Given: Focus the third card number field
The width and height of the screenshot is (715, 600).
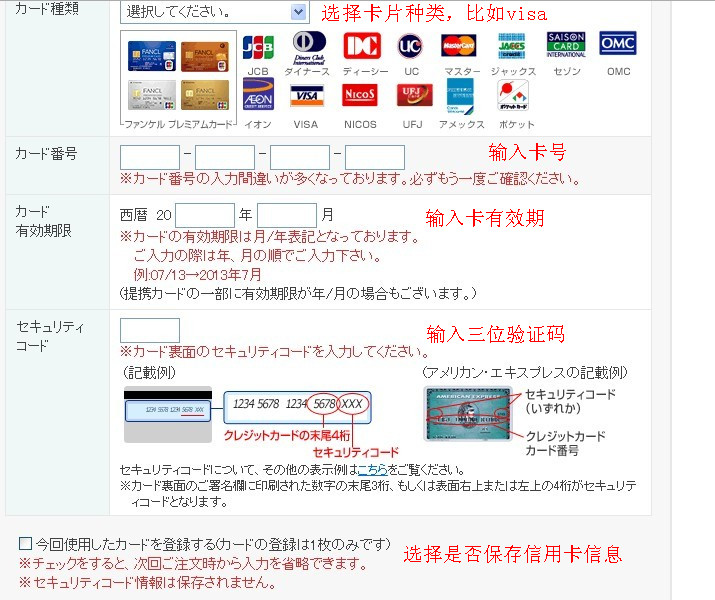Looking at the screenshot, I should (x=300, y=157).
